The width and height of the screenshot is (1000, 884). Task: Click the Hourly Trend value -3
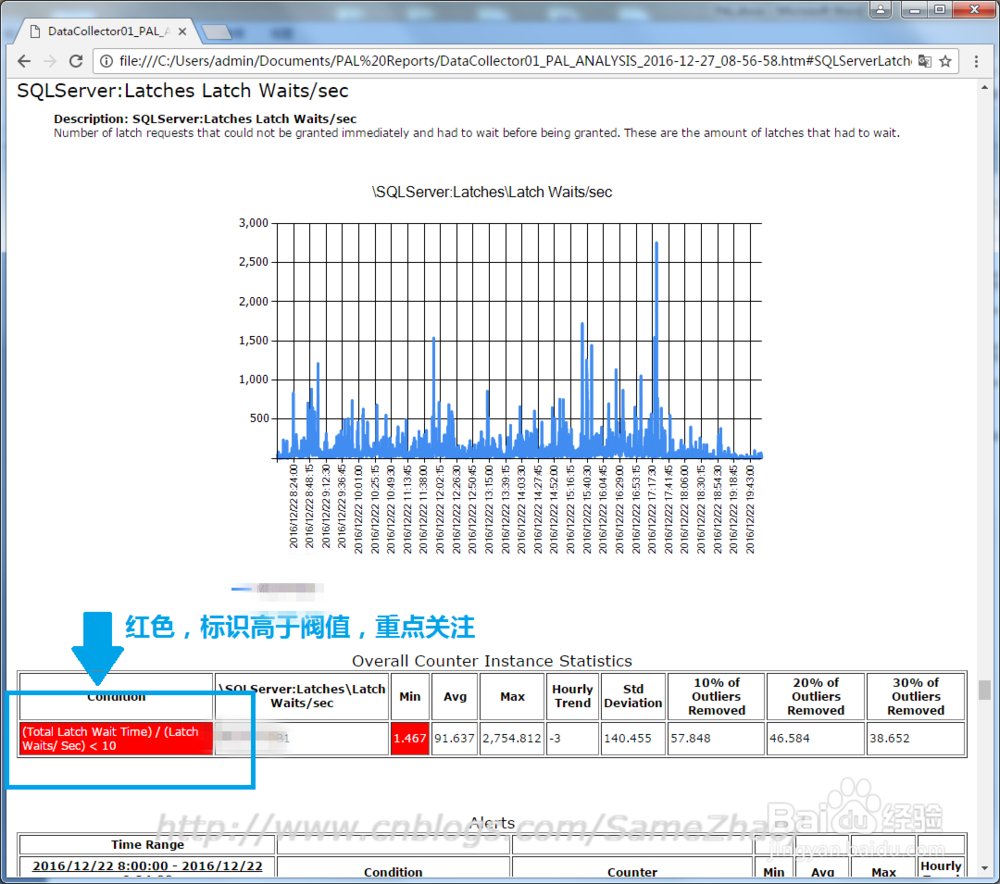pos(572,739)
